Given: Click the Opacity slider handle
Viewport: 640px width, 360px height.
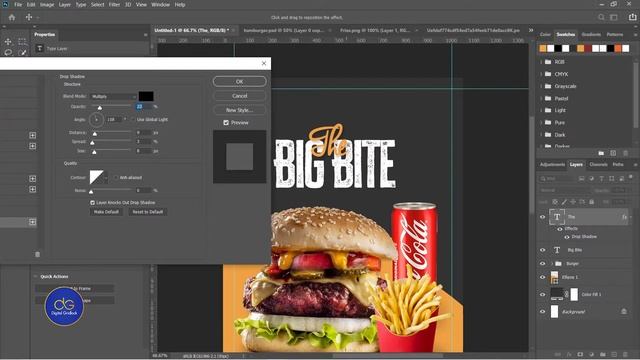Looking at the screenshot, I should pos(100,108).
